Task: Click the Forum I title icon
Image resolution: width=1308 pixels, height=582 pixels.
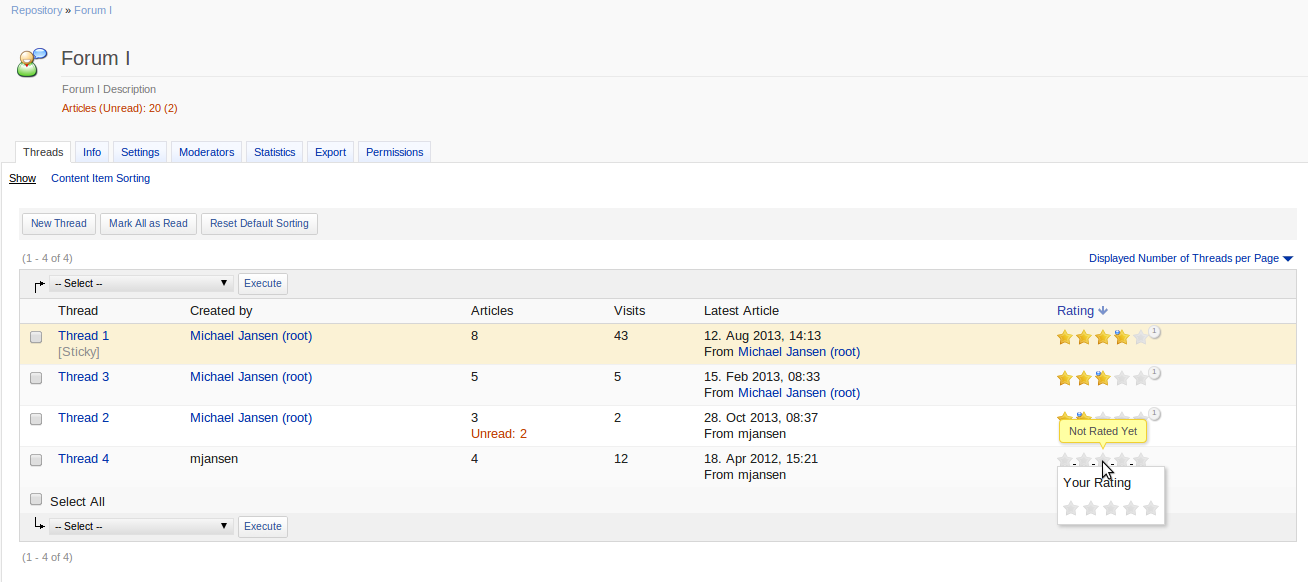Action: 32,62
